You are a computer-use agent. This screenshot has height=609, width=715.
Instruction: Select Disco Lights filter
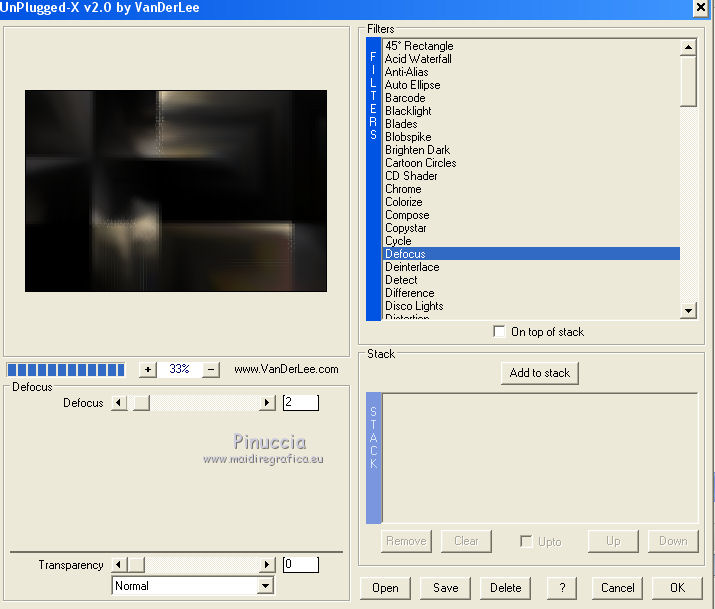[531, 306]
